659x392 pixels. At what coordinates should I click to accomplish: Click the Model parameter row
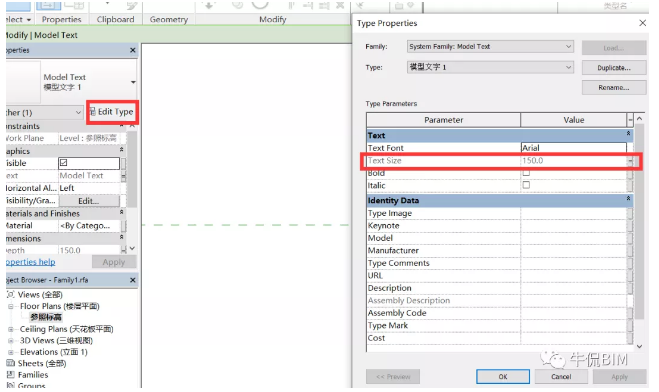pos(497,238)
